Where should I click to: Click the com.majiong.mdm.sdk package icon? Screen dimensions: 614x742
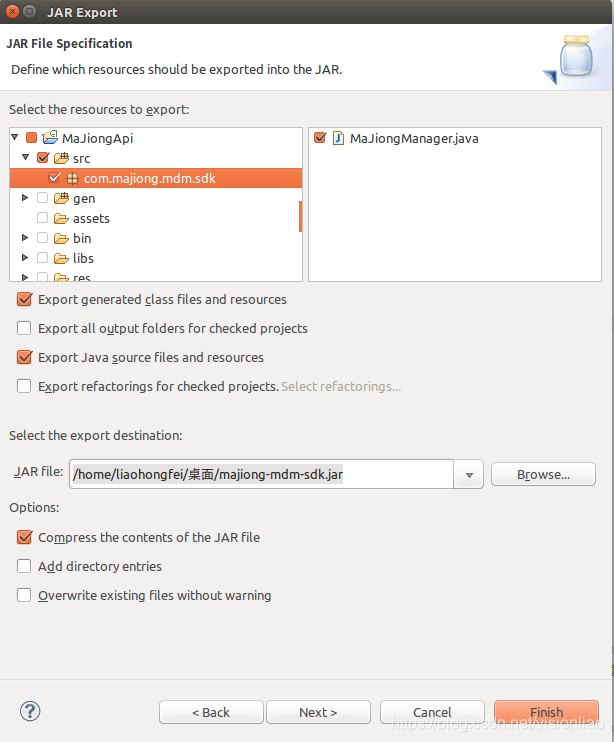[72, 178]
